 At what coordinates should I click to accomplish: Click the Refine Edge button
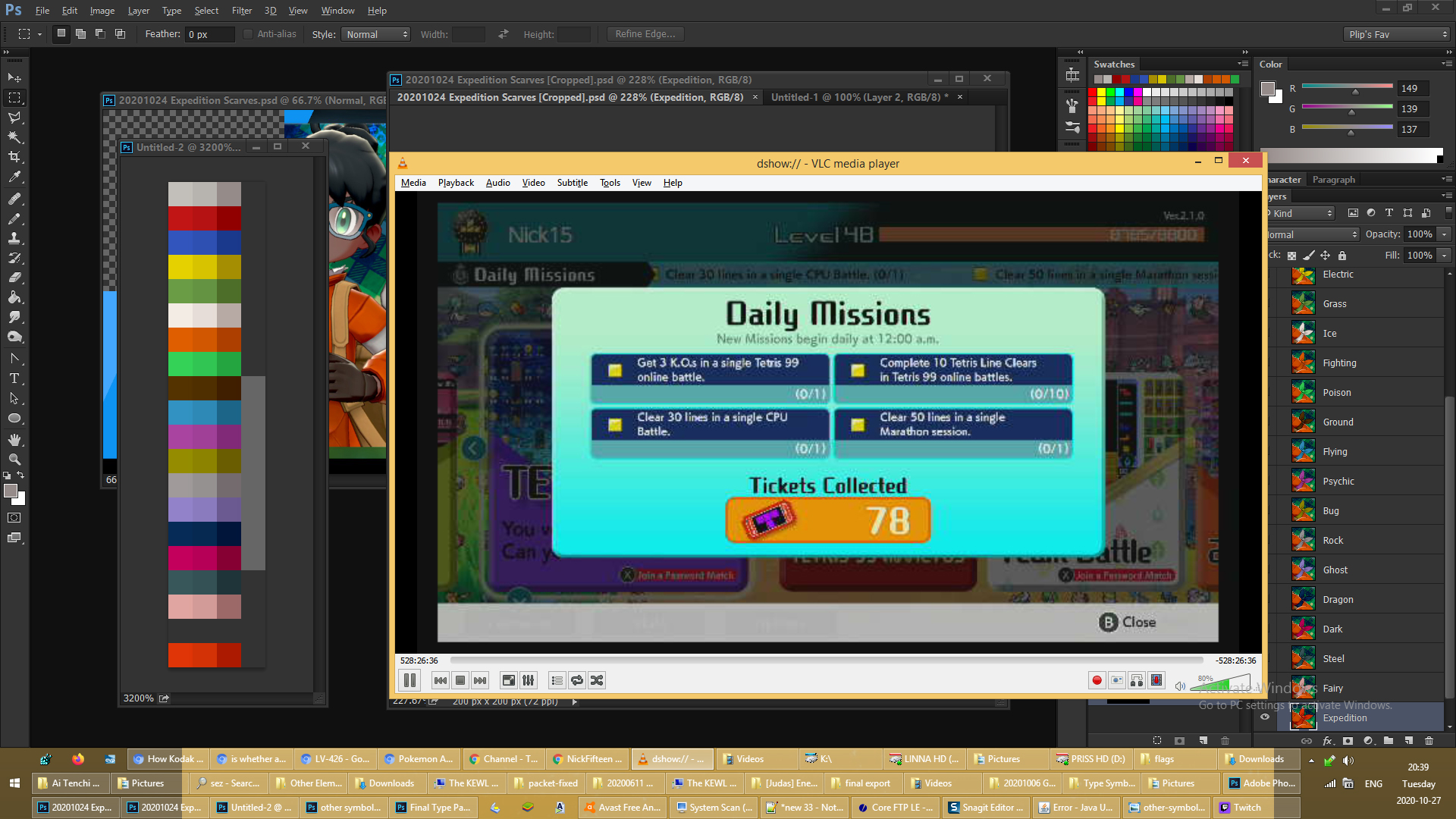[645, 34]
